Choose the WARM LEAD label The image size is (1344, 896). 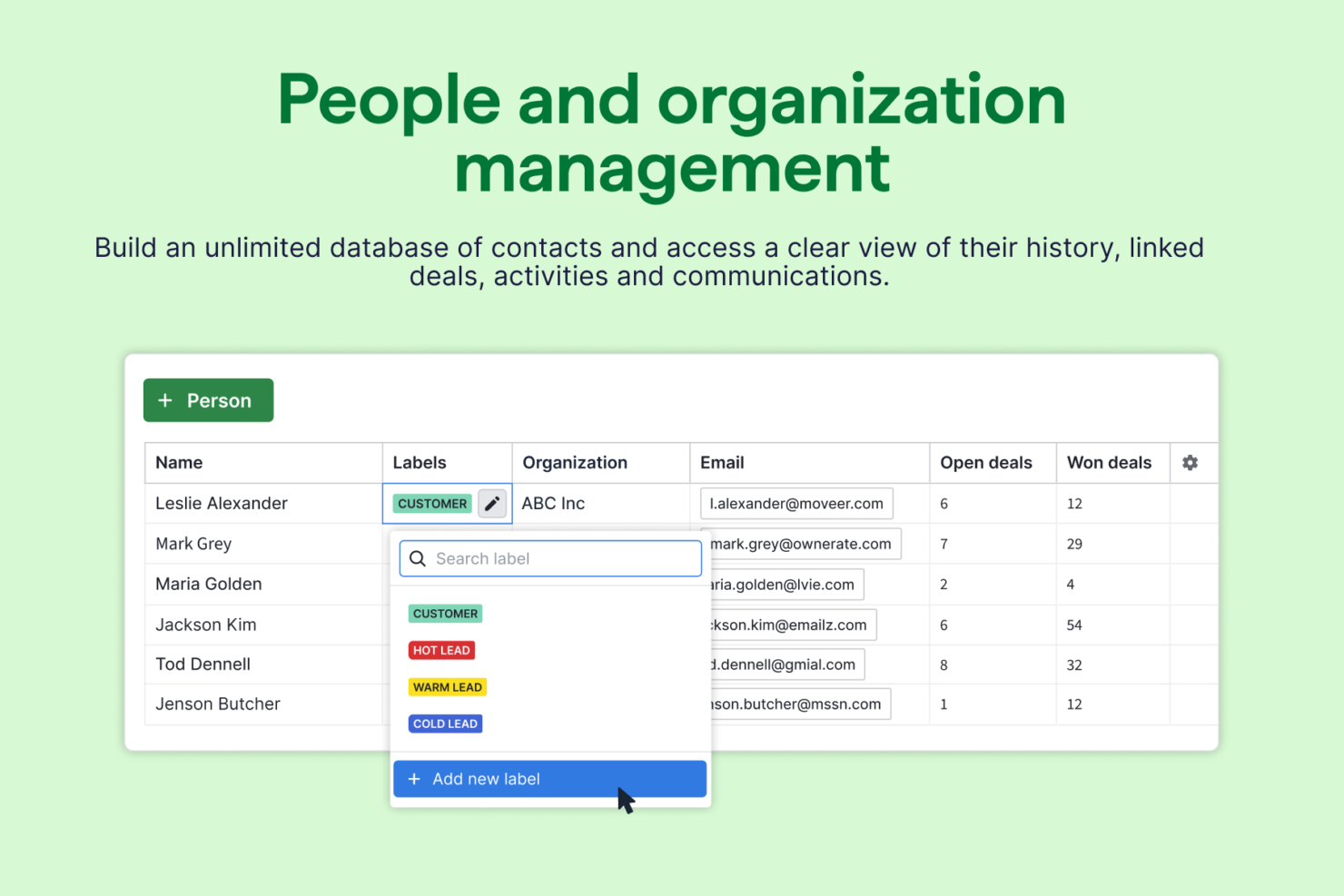(x=447, y=688)
